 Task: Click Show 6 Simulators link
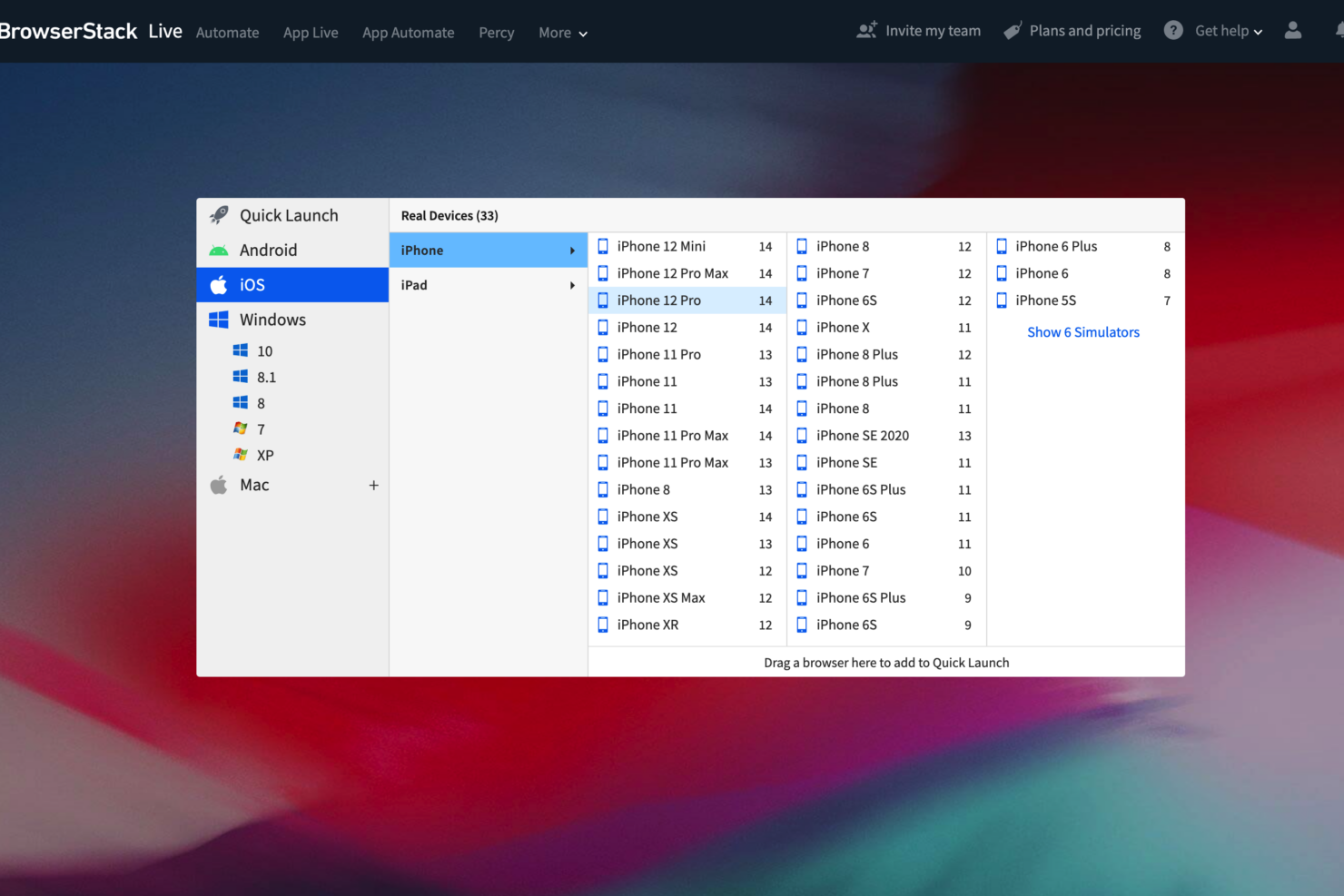click(x=1082, y=332)
